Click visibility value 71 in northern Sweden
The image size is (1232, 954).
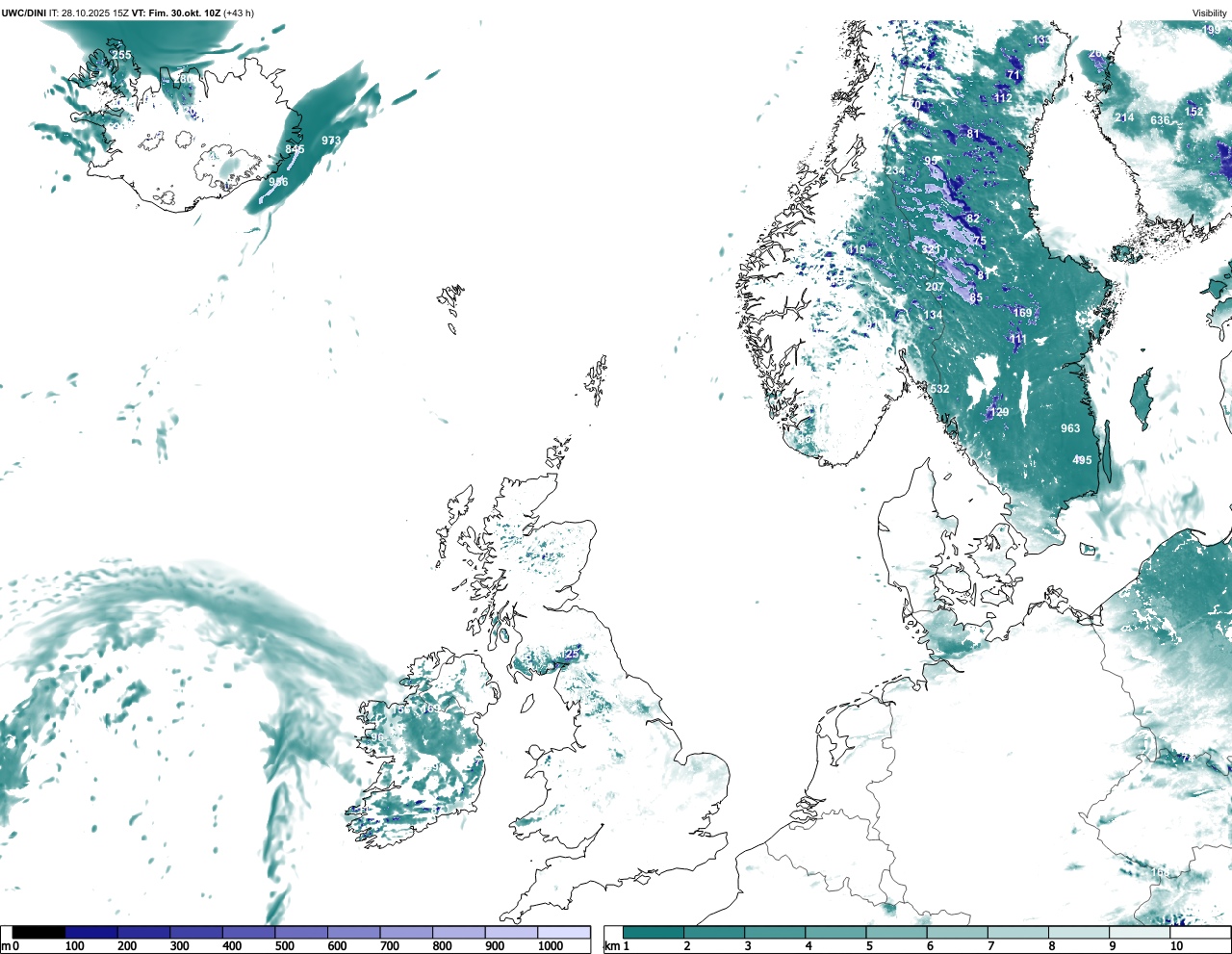point(1013,75)
